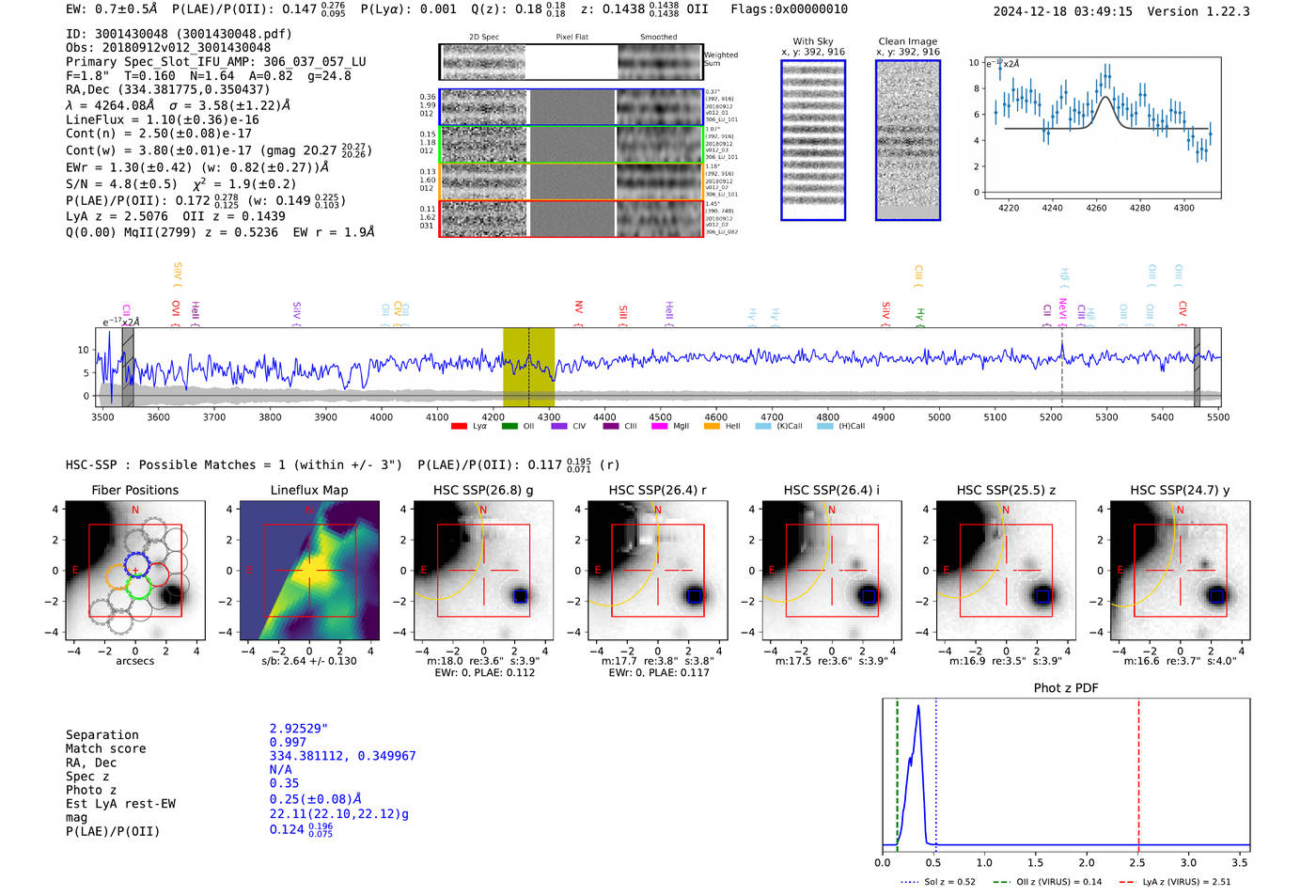
Task: Click the magenta MgII legend swatch
Action: [661, 426]
